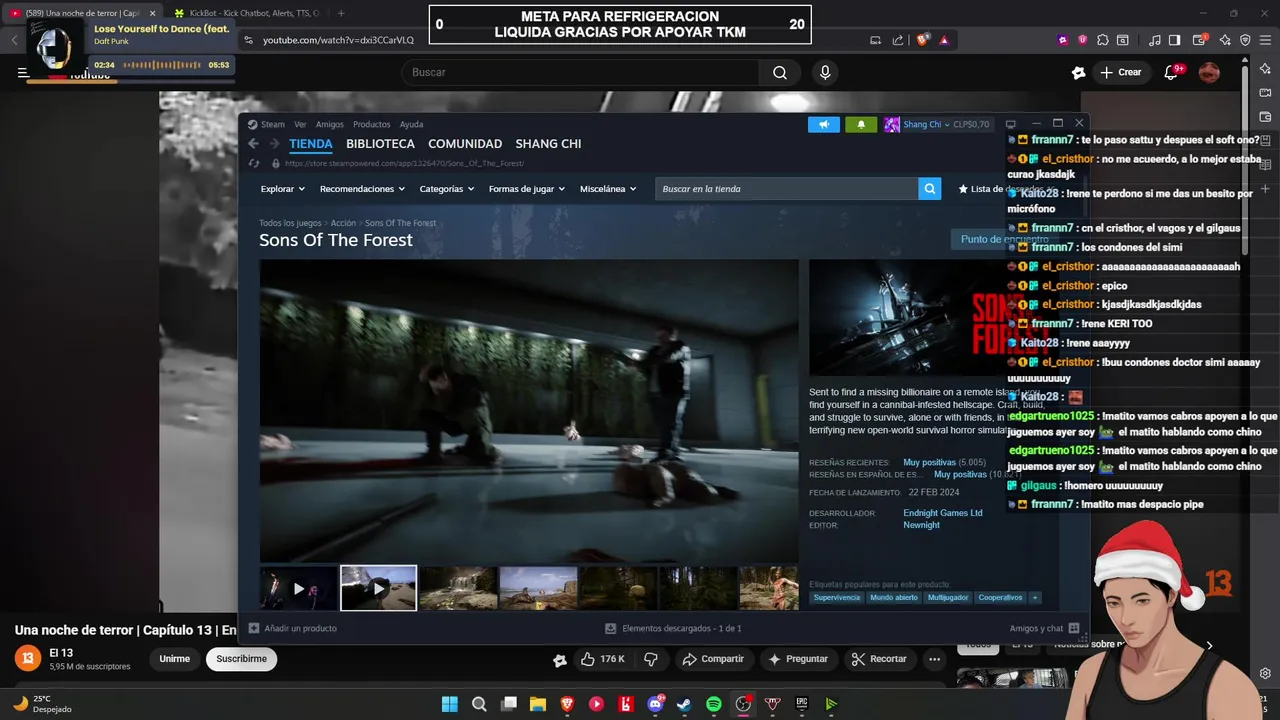Select waterfall screenshot thumbnail in Steam gallery
Screen dimensions: 1280x720
point(458,589)
